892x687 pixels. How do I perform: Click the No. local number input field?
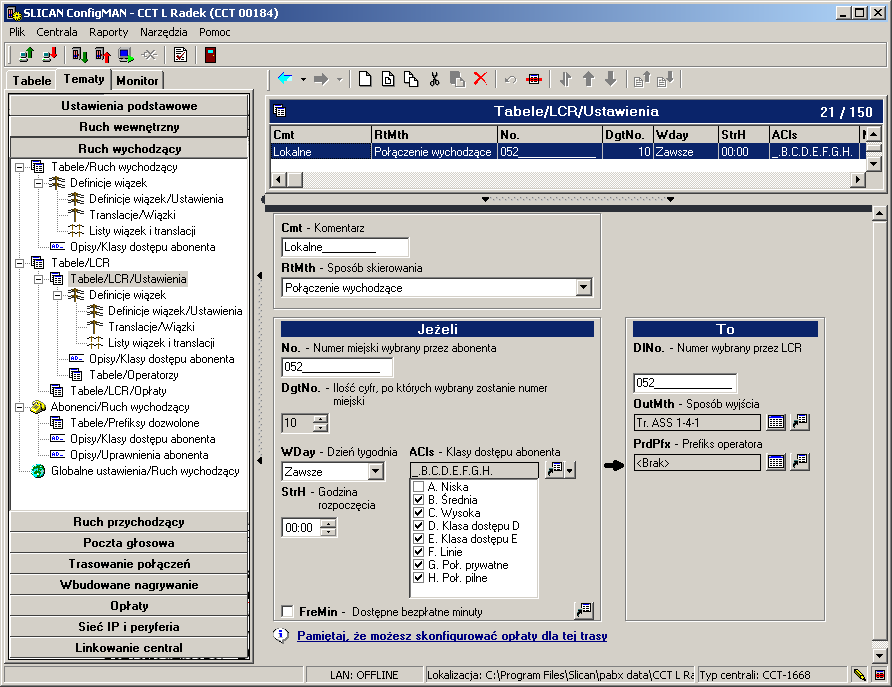337,367
